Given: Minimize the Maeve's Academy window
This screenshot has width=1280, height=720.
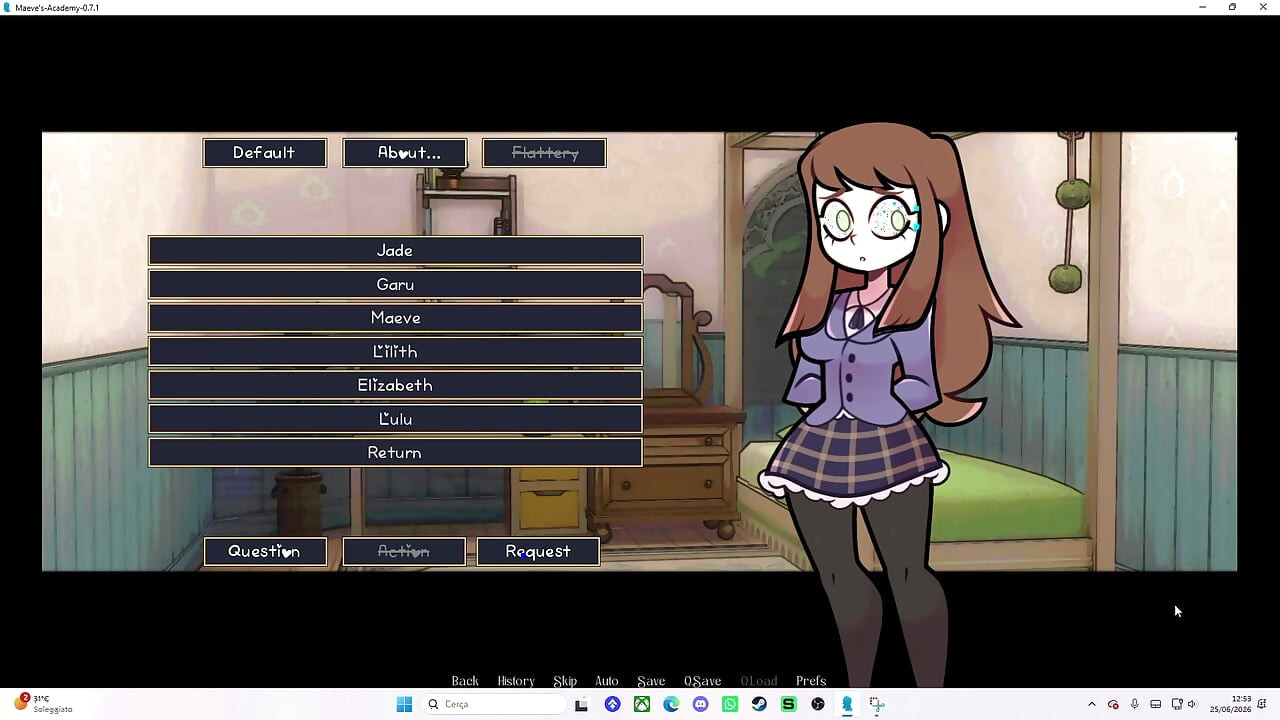Looking at the screenshot, I should [x=1202, y=7].
